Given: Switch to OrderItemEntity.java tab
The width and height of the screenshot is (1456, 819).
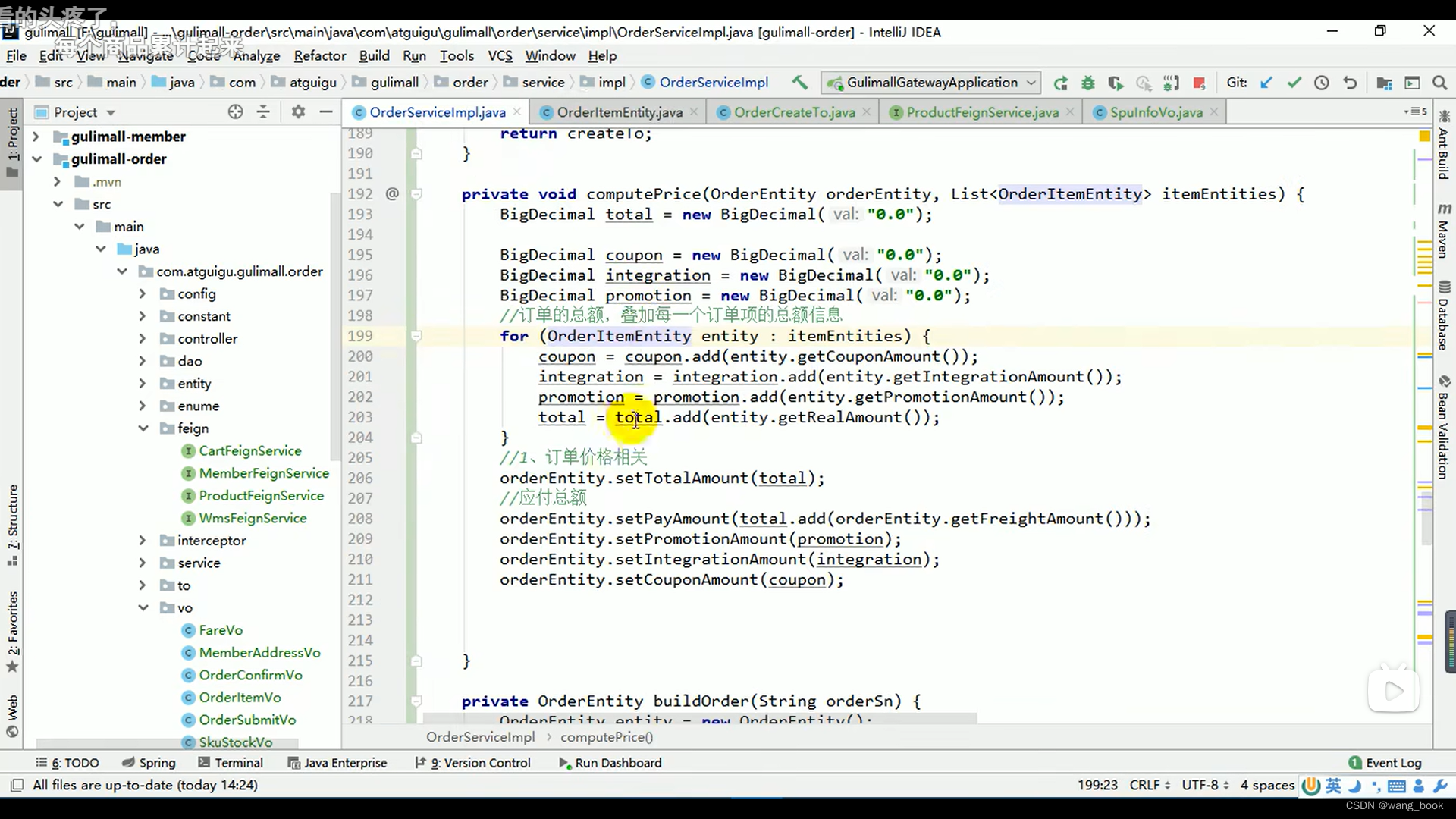Looking at the screenshot, I should point(619,112).
